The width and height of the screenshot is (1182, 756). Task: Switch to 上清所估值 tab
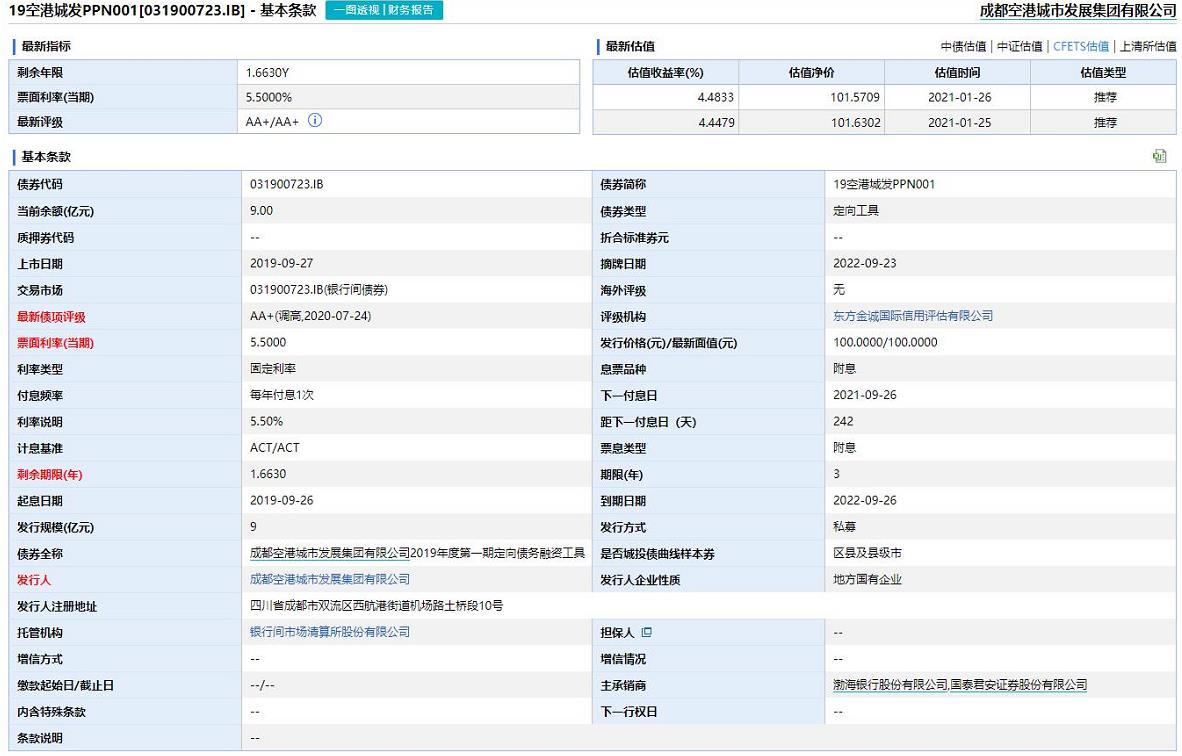[1148, 47]
